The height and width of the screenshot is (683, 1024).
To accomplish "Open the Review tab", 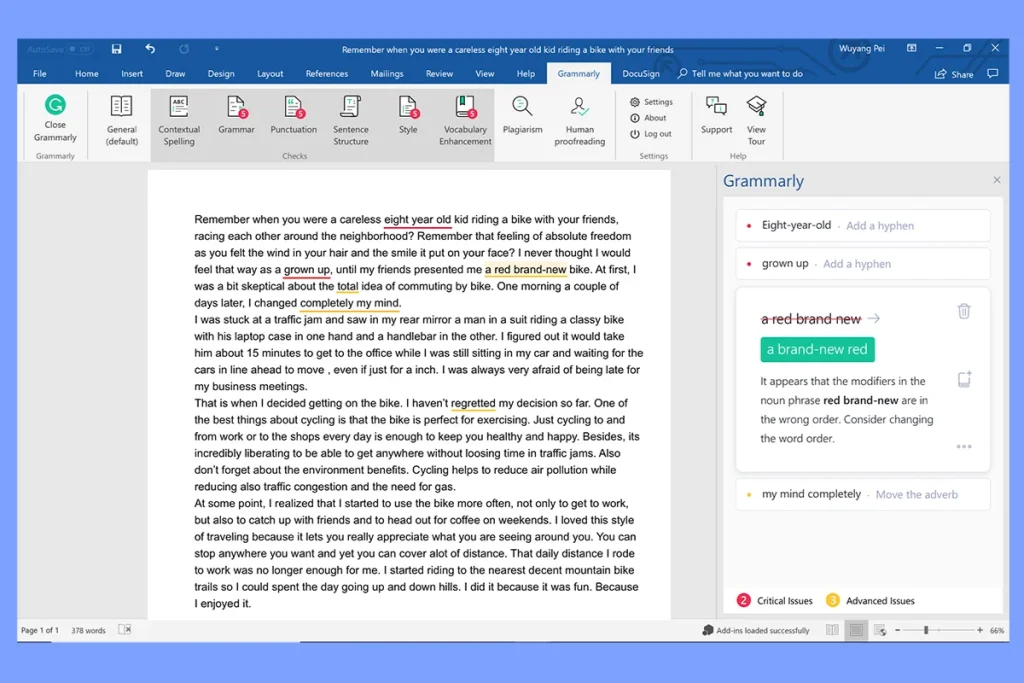I will (439, 73).
